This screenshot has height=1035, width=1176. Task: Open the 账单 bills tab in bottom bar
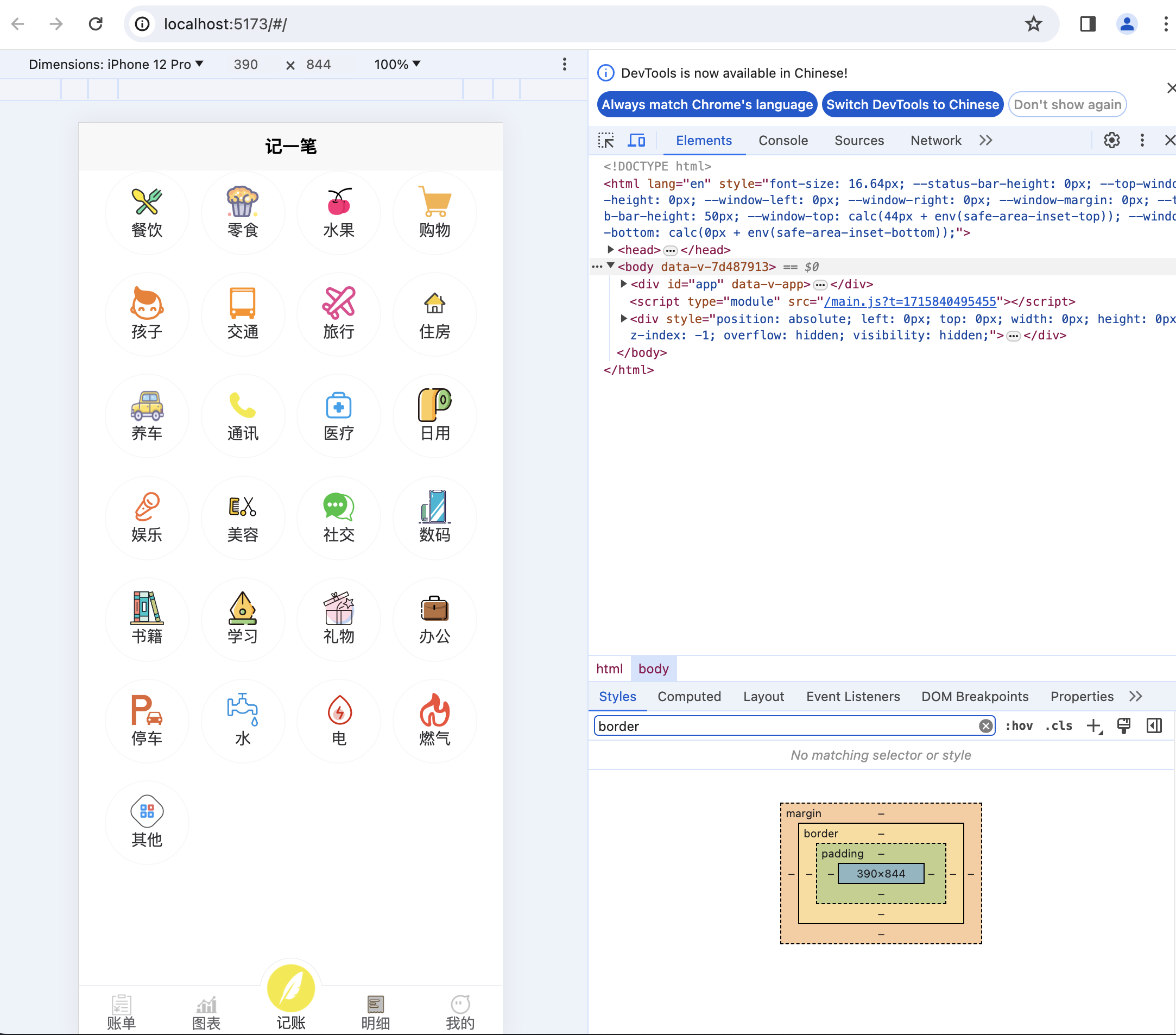(x=122, y=1012)
